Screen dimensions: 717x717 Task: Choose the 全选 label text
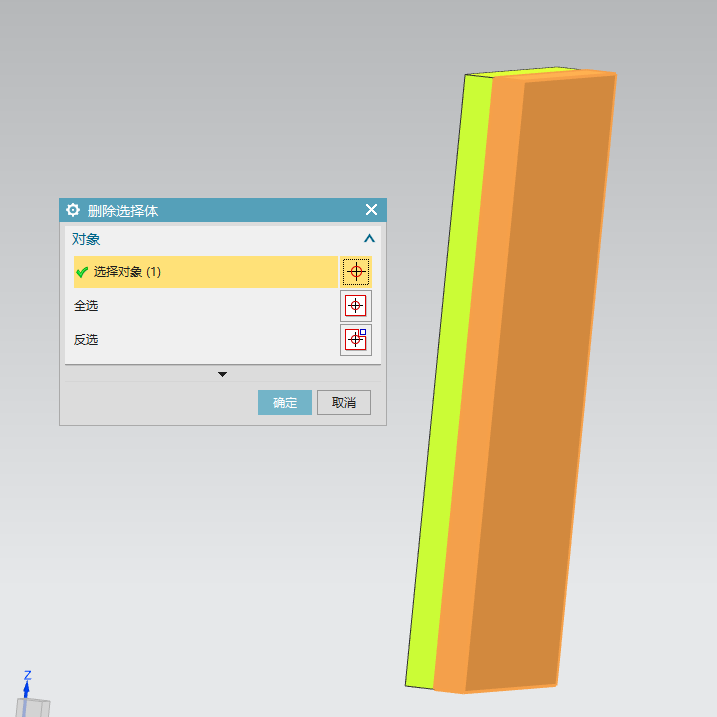(86, 306)
